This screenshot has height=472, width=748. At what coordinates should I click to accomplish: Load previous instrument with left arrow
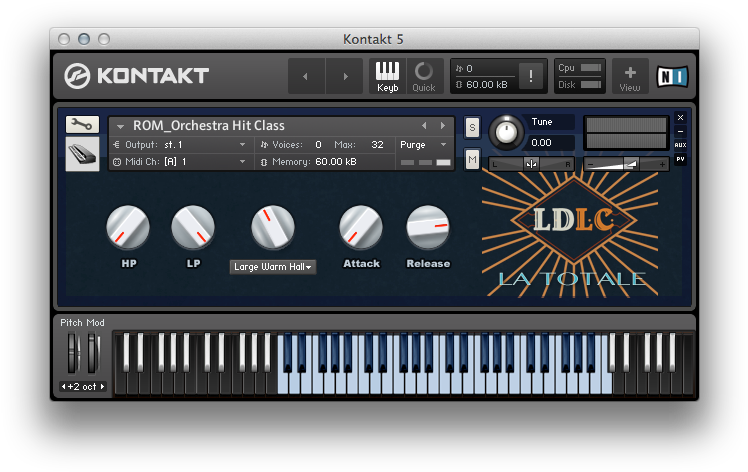click(424, 126)
